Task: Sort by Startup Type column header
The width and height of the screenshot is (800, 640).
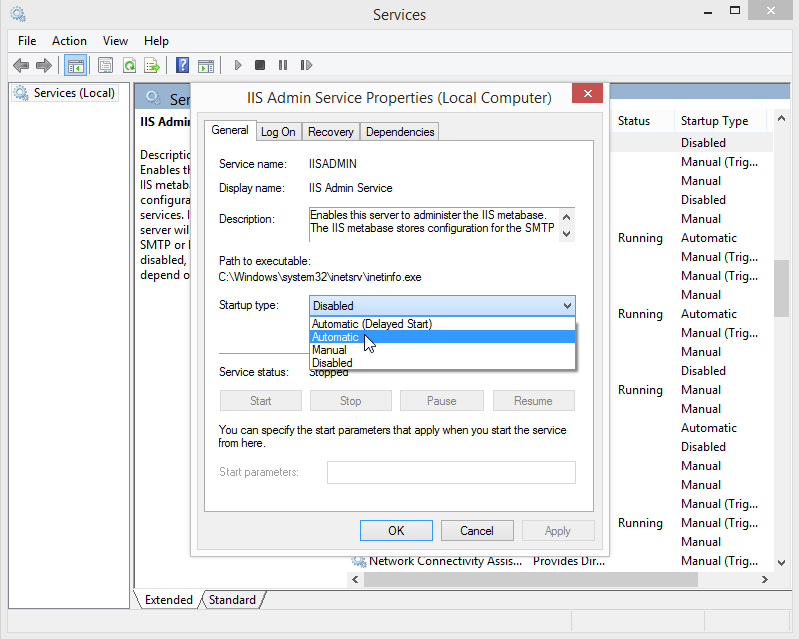Action: coord(719,121)
